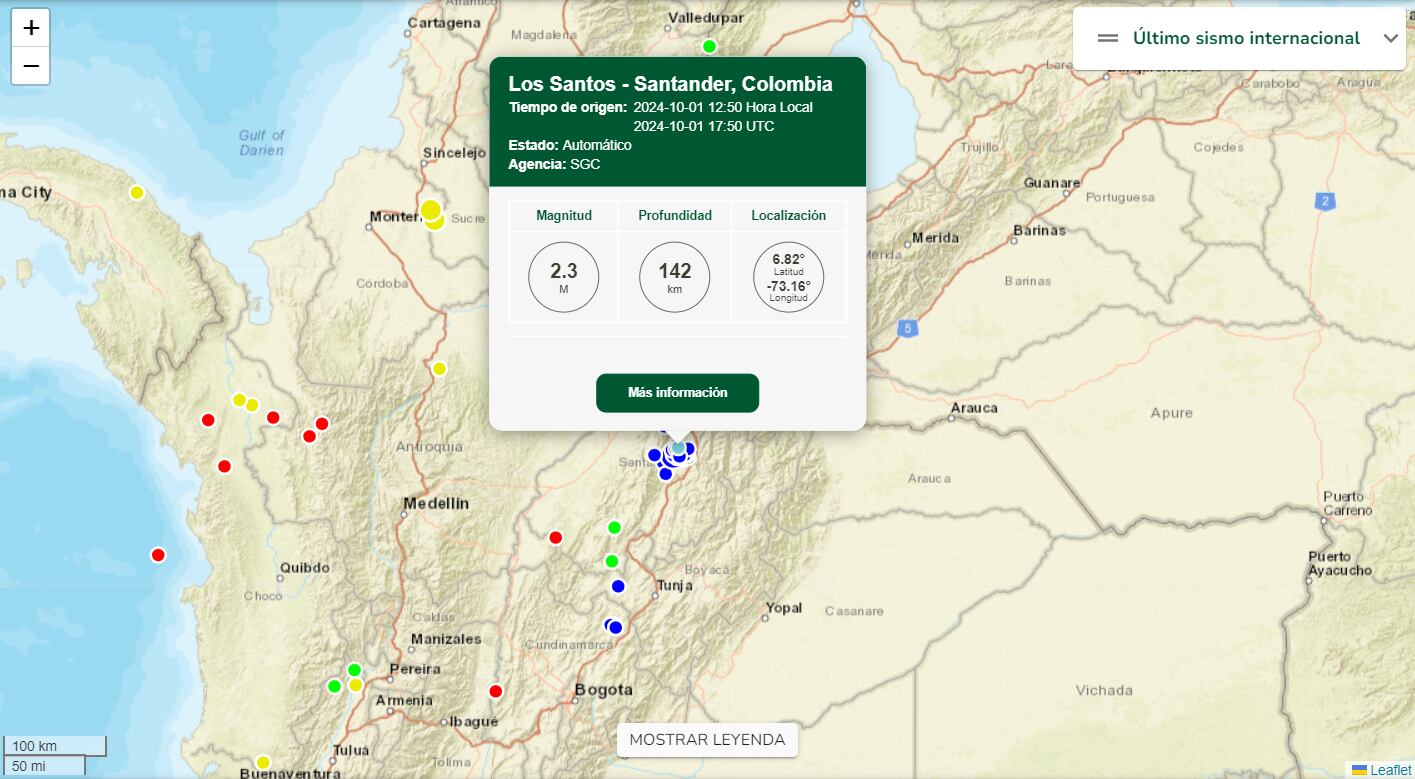Click the 2.3 magnitude circle
Image resolution: width=1415 pixels, height=779 pixels.
tap(563, 277)
